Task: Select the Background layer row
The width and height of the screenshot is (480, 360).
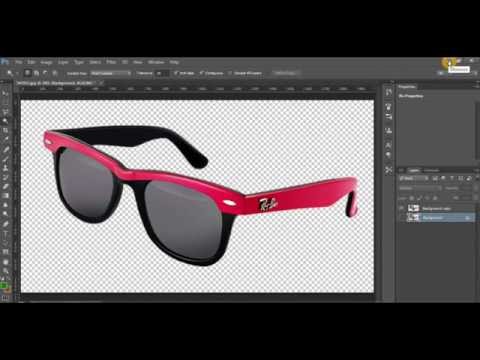Action: 436,218
